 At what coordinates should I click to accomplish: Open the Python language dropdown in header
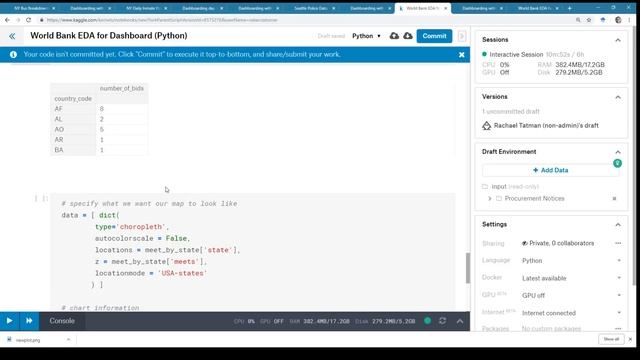[366, 36]
